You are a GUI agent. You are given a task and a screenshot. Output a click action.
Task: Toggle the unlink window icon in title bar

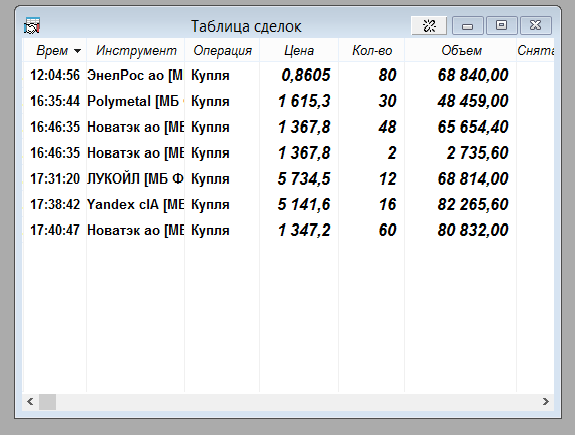click(429, 26)
